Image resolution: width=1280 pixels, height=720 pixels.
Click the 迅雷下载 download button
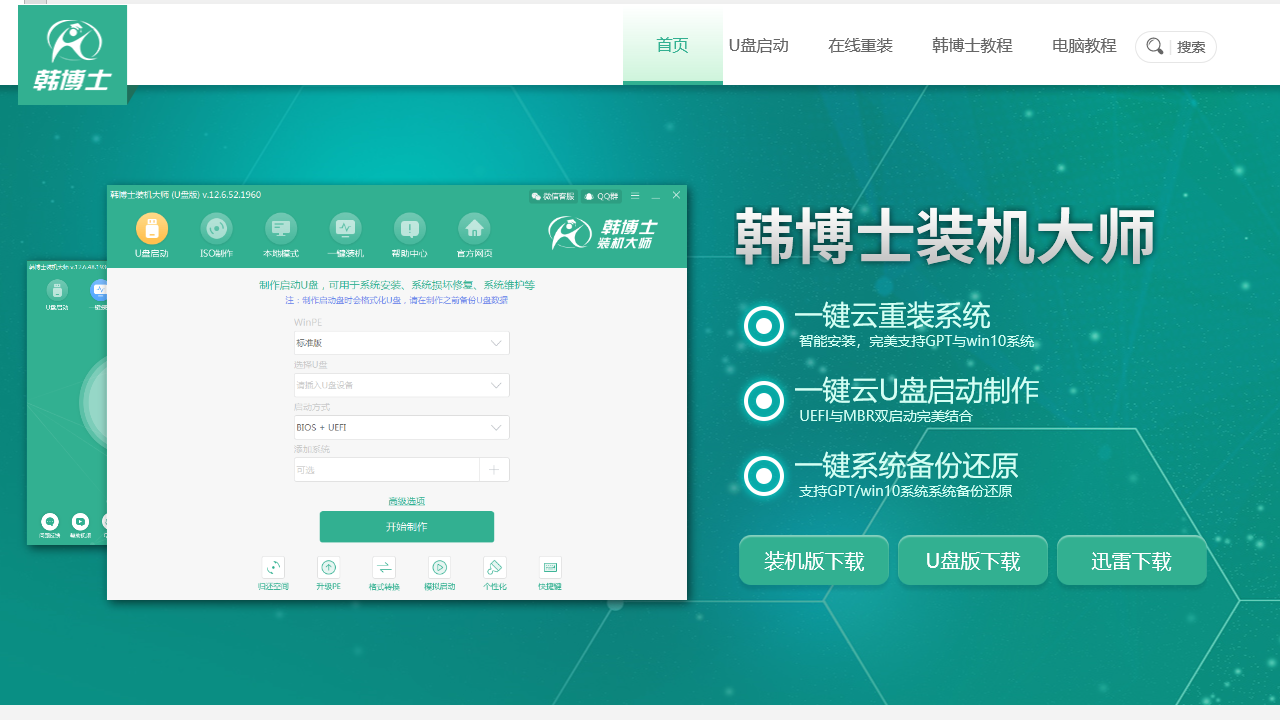1132,561
